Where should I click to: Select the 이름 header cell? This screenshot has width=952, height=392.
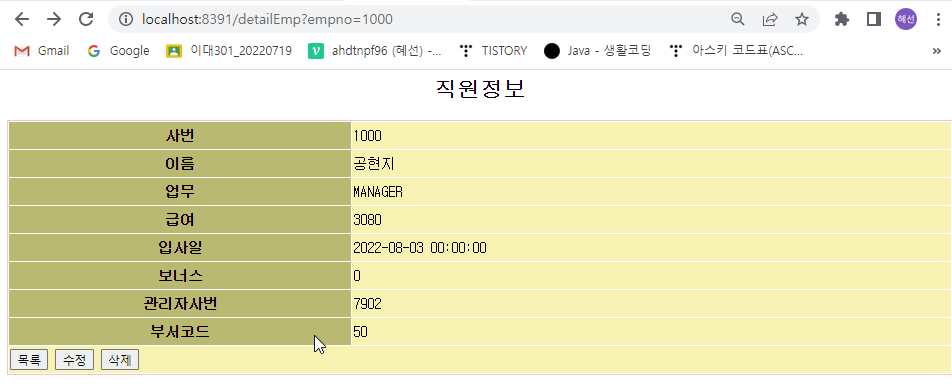tap(180, 164)
